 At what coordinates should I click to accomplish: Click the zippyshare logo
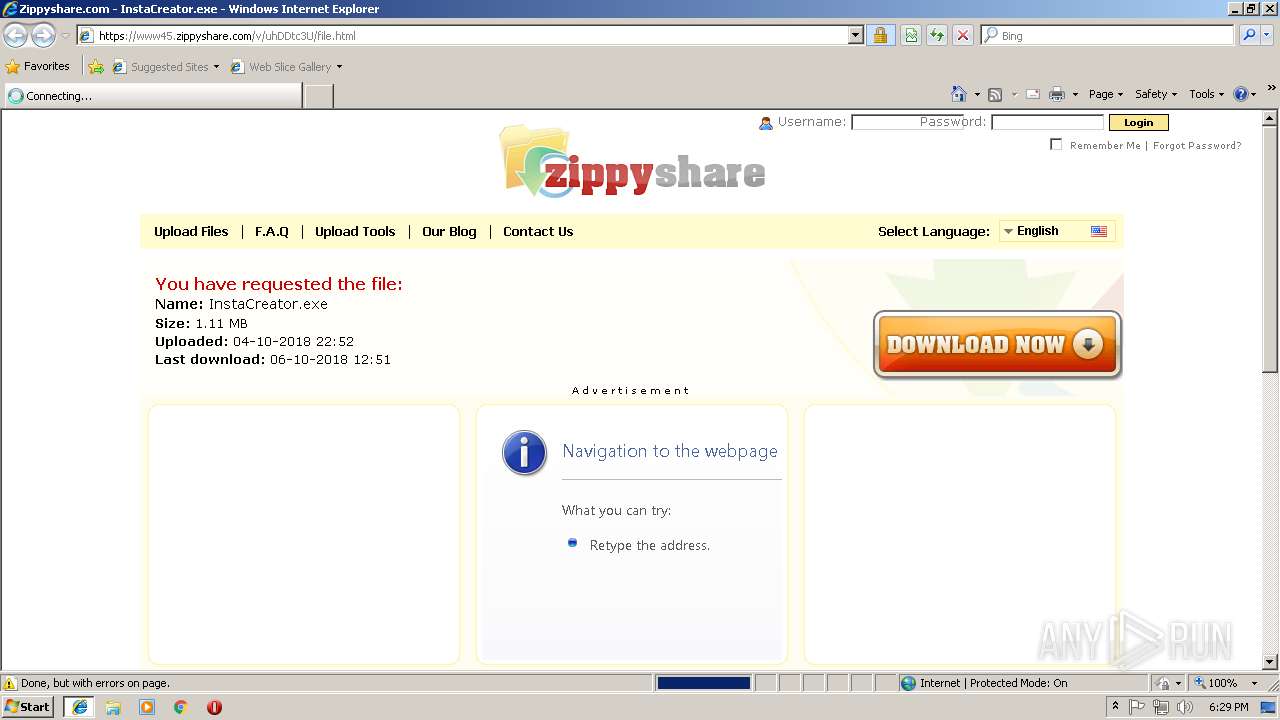click(x=633, y=163)
